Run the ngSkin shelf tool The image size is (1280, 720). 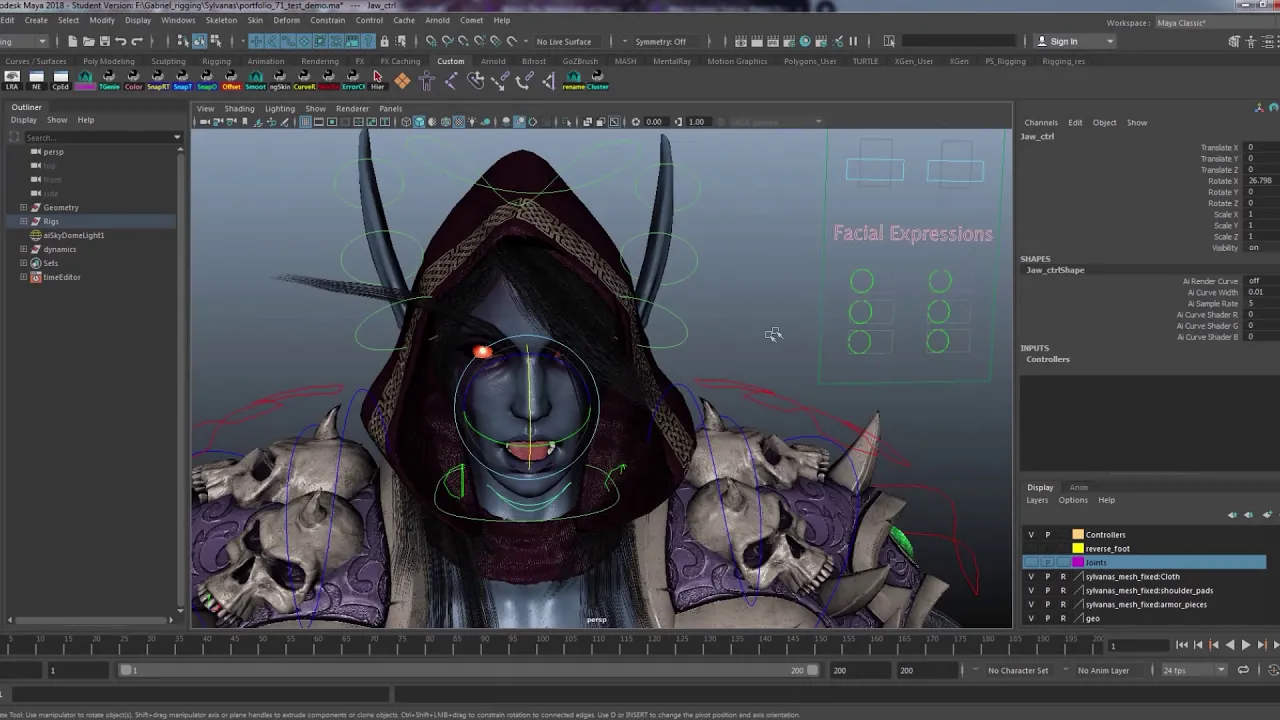point(280,80)
